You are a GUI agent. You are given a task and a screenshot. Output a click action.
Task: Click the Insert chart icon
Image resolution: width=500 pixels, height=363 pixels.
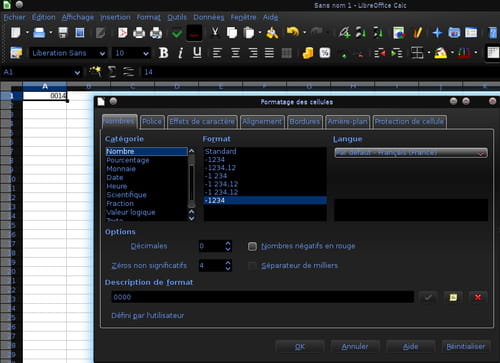(x=398, y=33)
